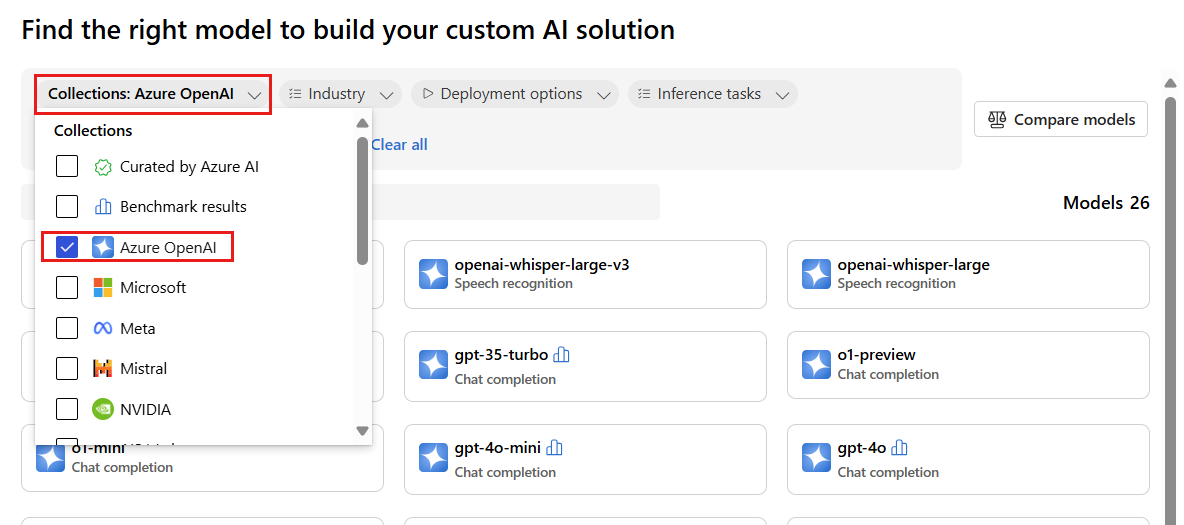Open the openai-whisper-large model card
This screenshot has height=525, width=1184.
coord(967,274)
